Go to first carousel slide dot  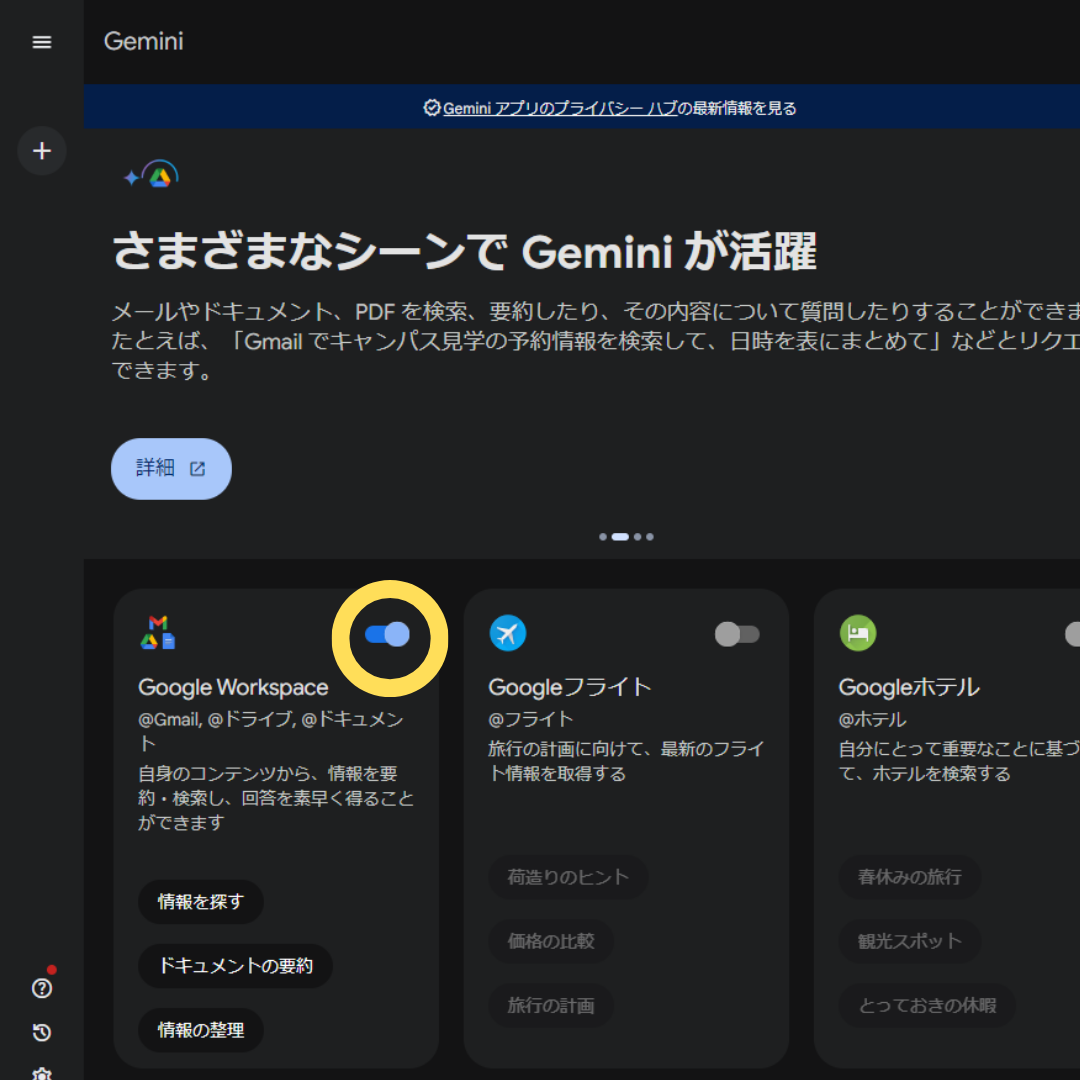tap(603, 537)
